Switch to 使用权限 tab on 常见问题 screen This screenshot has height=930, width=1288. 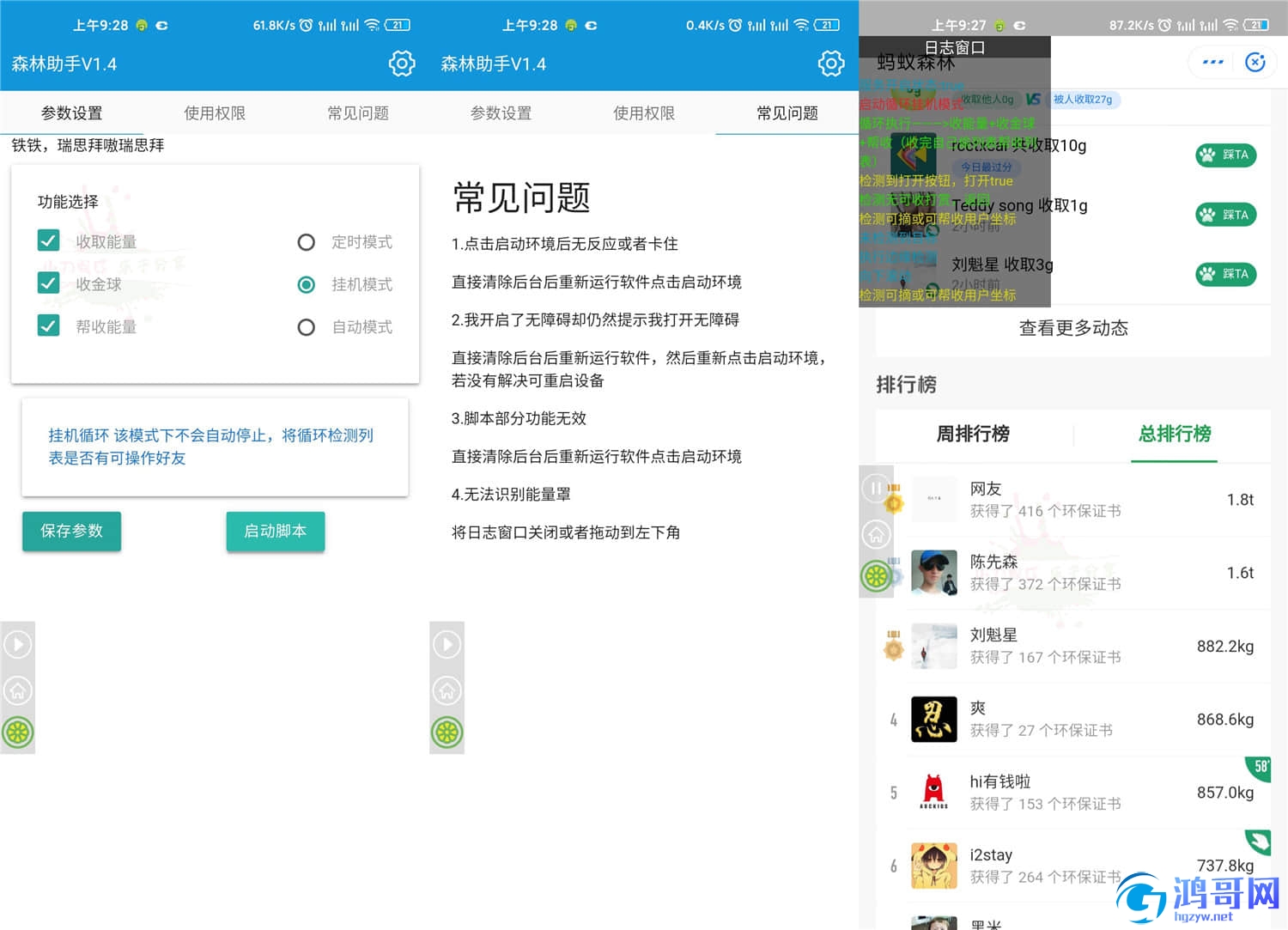click(644, 112)
